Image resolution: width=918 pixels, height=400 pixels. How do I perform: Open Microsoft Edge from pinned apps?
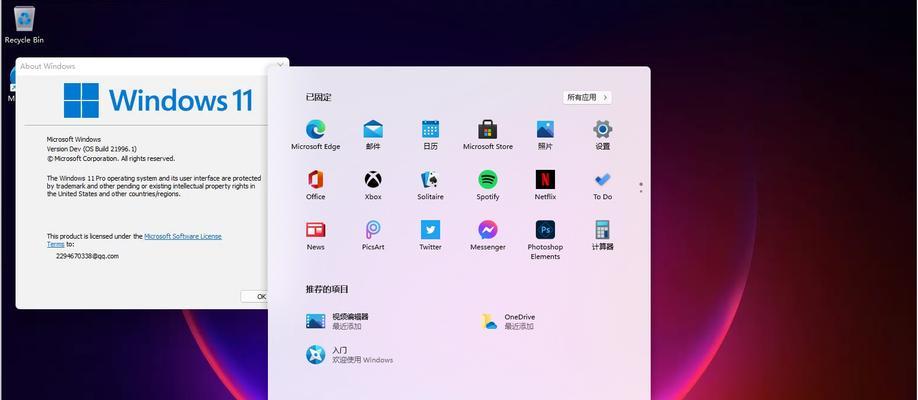(x=316, y=135)
